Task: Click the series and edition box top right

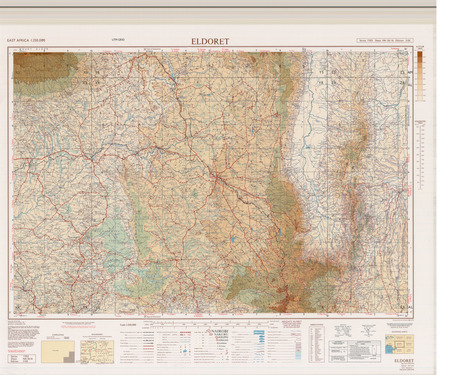Action: click(385, 40)
